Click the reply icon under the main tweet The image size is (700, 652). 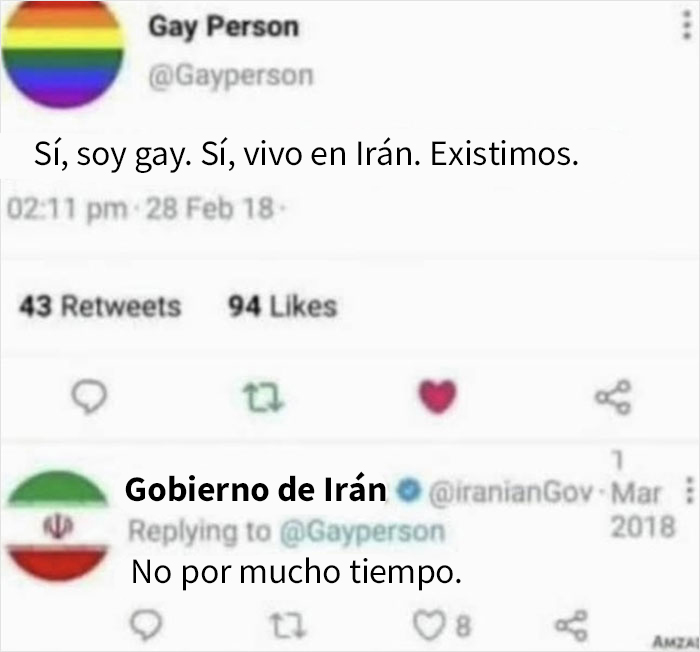[x=89, y=397]
